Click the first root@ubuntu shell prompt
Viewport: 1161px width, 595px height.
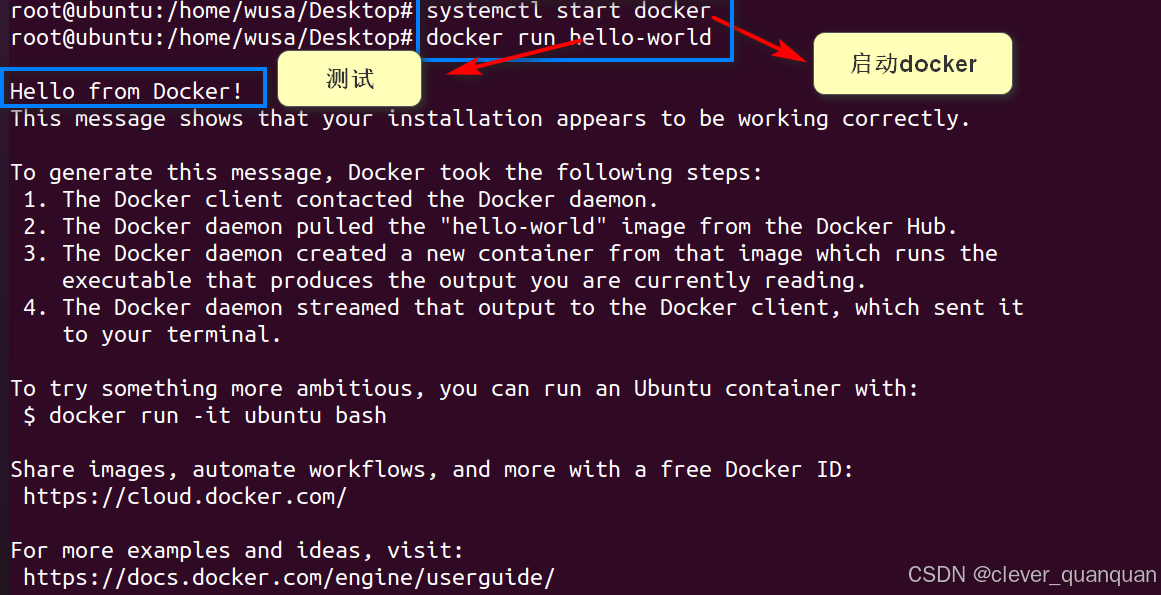coord(212,10)
